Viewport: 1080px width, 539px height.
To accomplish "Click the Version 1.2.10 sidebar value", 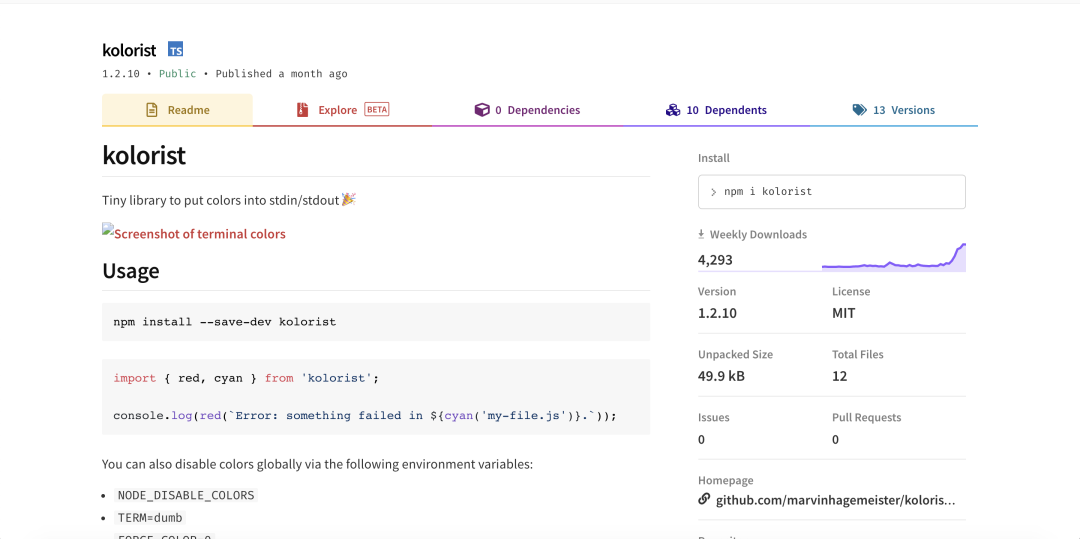I will 717,313.
